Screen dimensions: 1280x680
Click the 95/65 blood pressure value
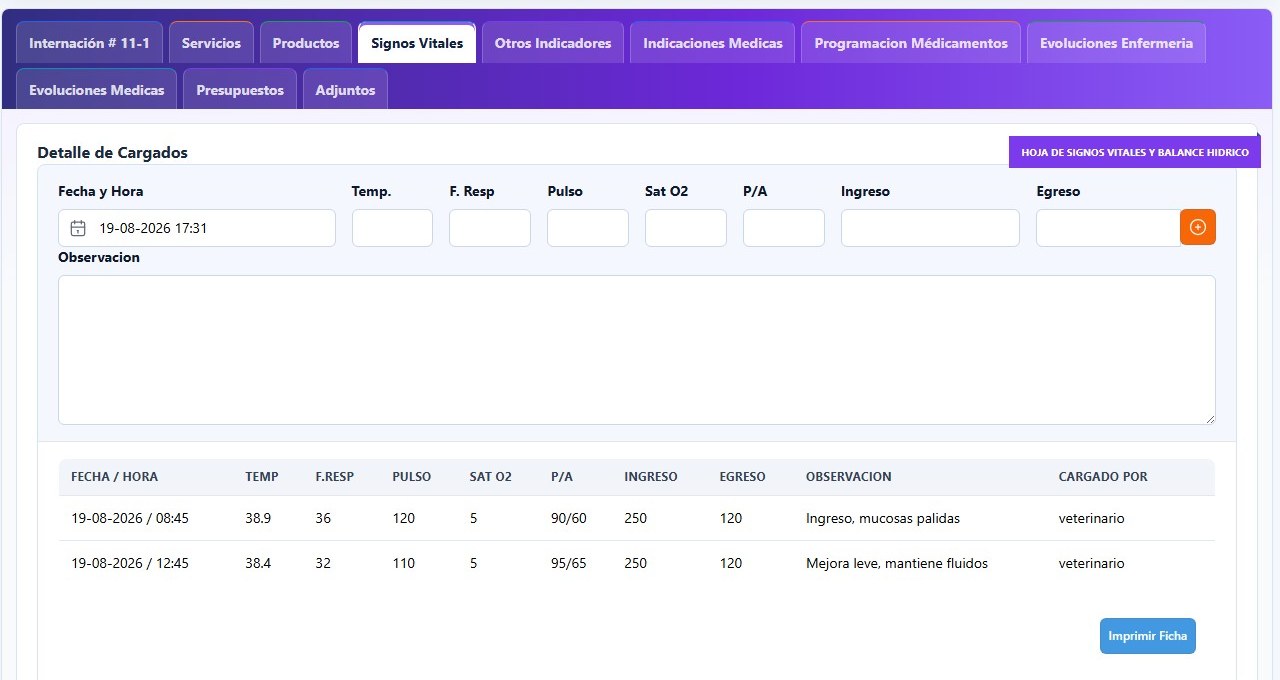pyautogui.click(x=569, y=563)
